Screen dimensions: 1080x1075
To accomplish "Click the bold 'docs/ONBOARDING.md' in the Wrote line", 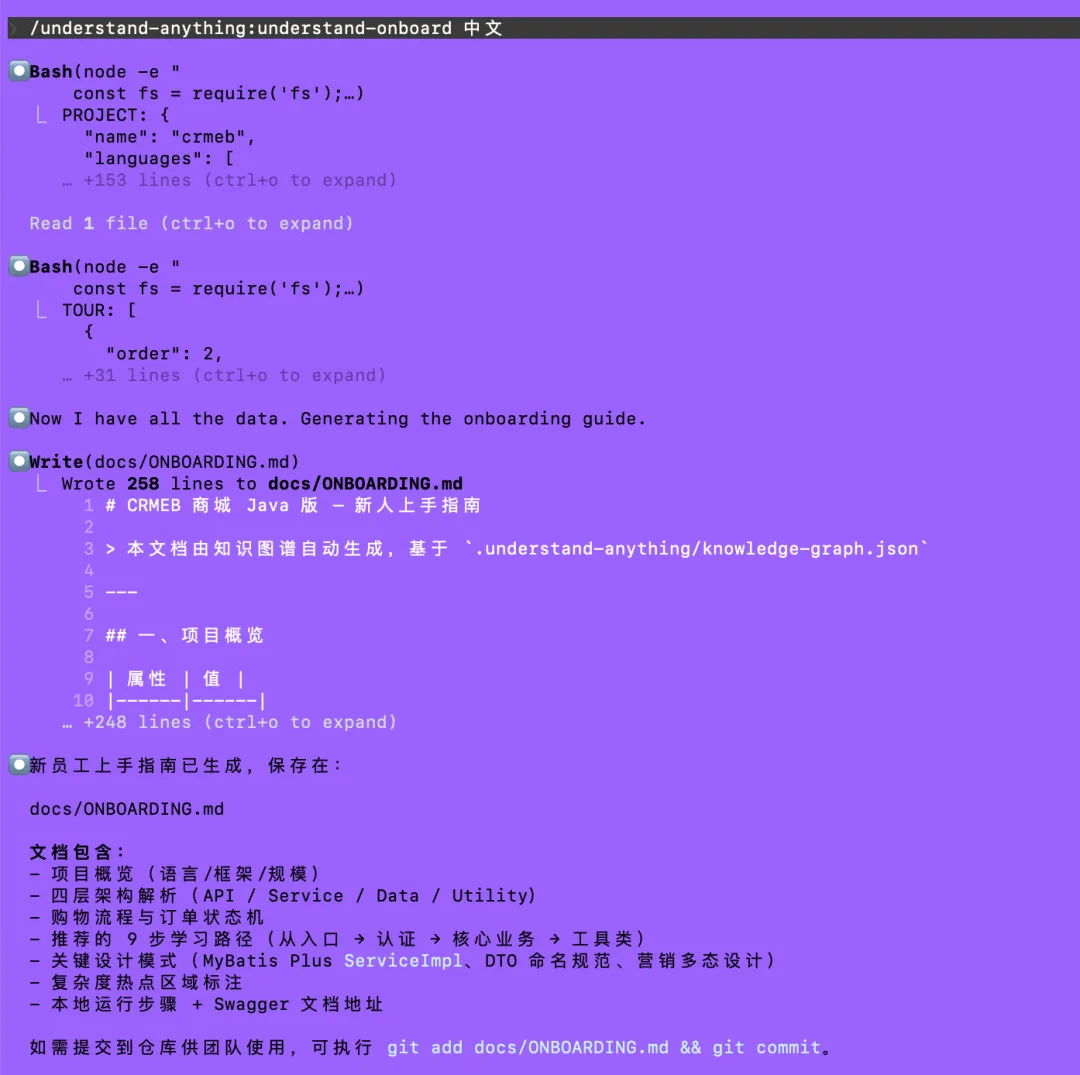I will coord(365,484).
